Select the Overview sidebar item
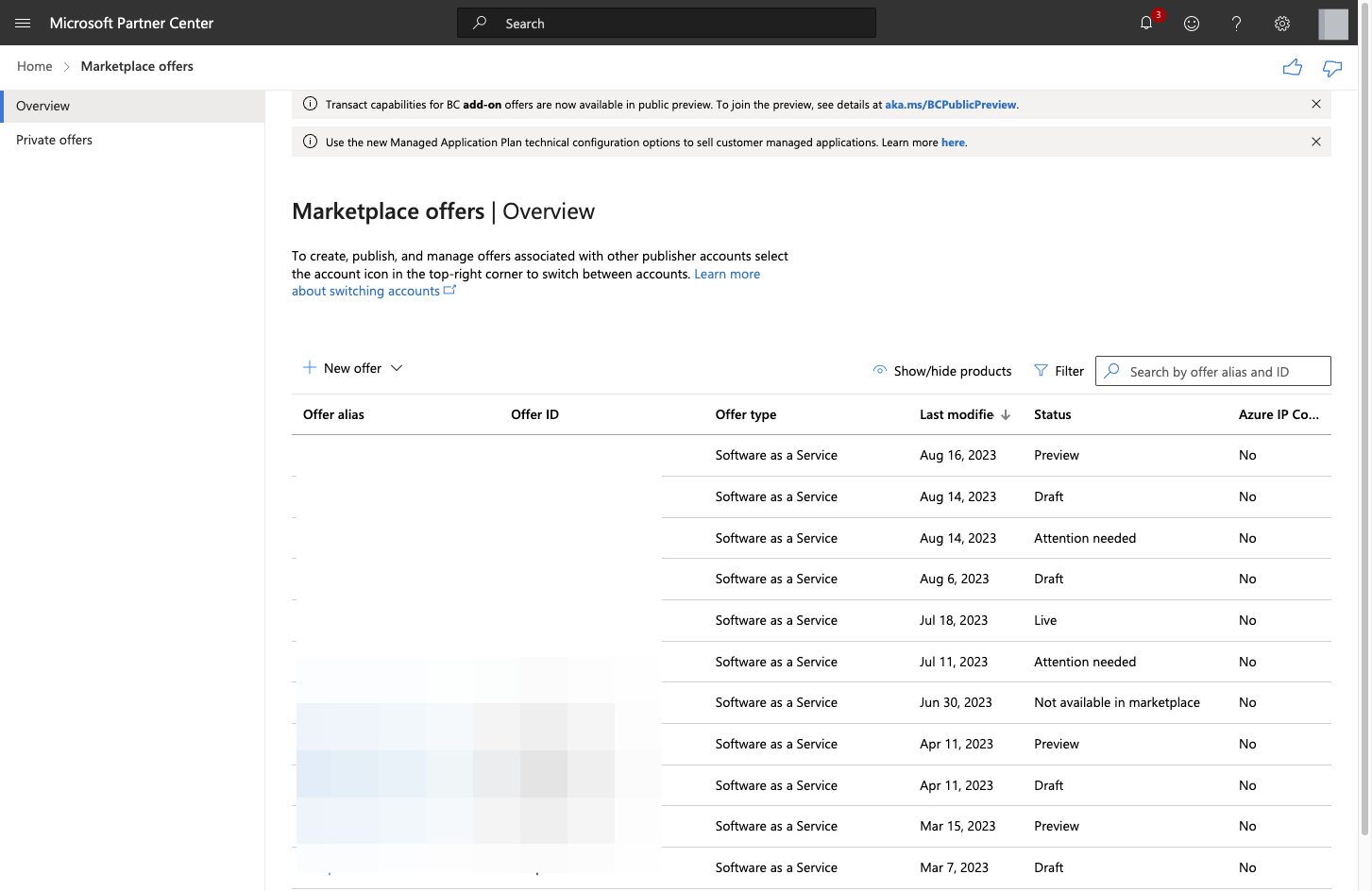This screenshot has height=891, width=1372. click(x=132, y=106)
